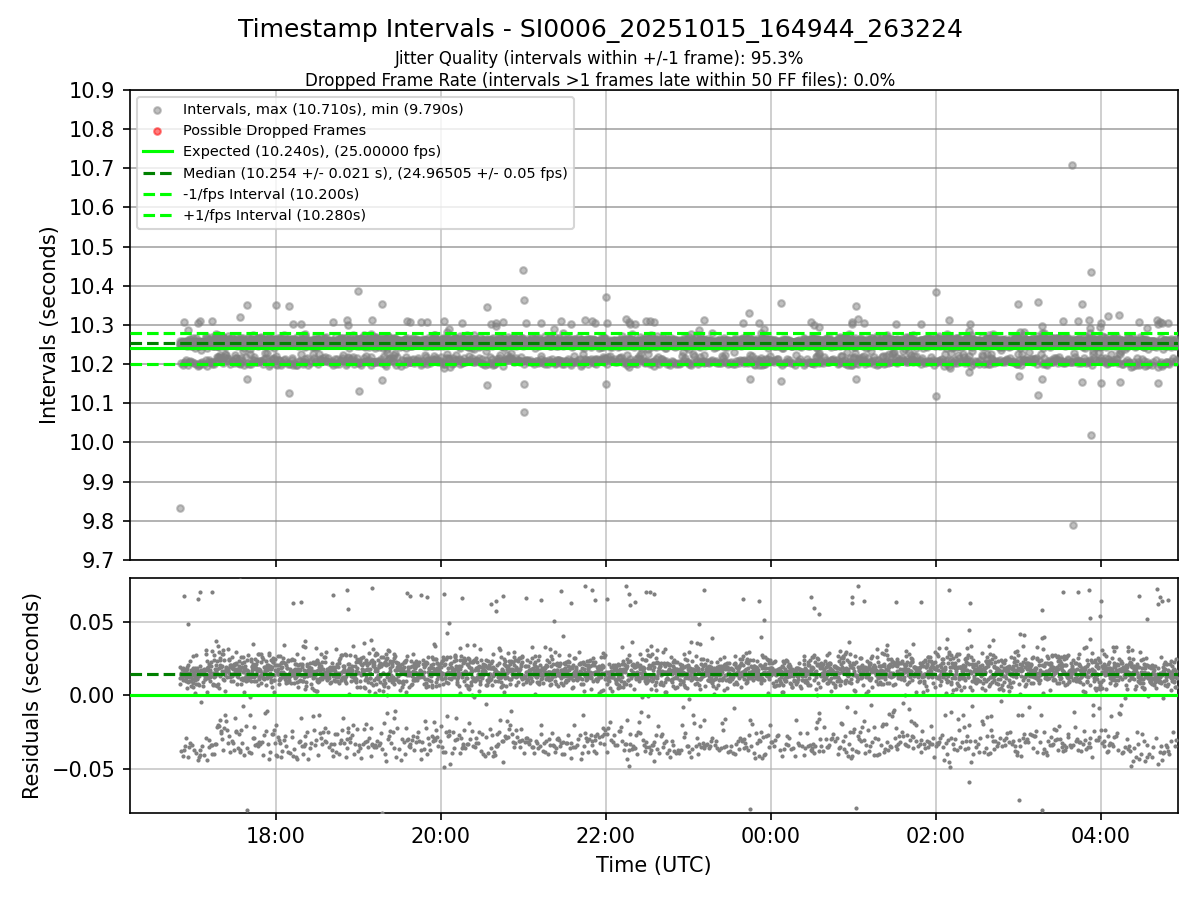Click the legend entry 'Expected (10.240s), (25.00000 fps)'
1200x900 pixels.
coord(312,151)
